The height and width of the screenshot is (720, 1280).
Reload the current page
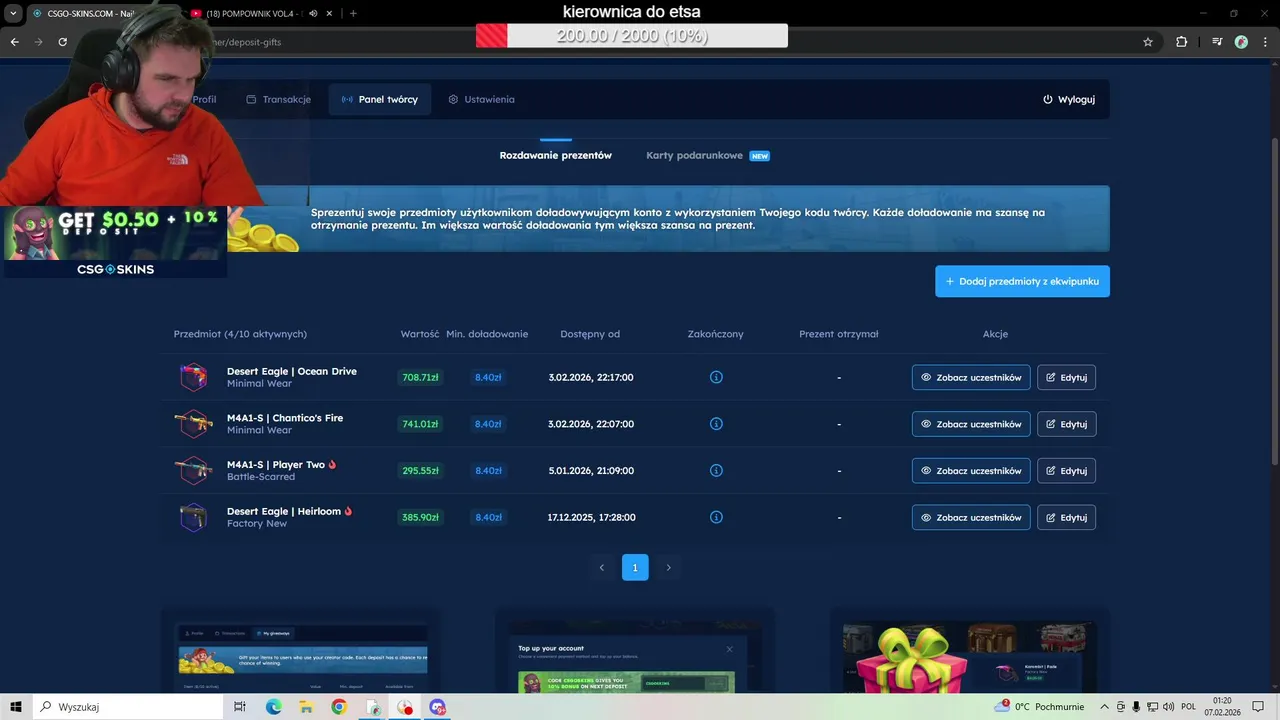pyautogui.click(x=62, y=42)
